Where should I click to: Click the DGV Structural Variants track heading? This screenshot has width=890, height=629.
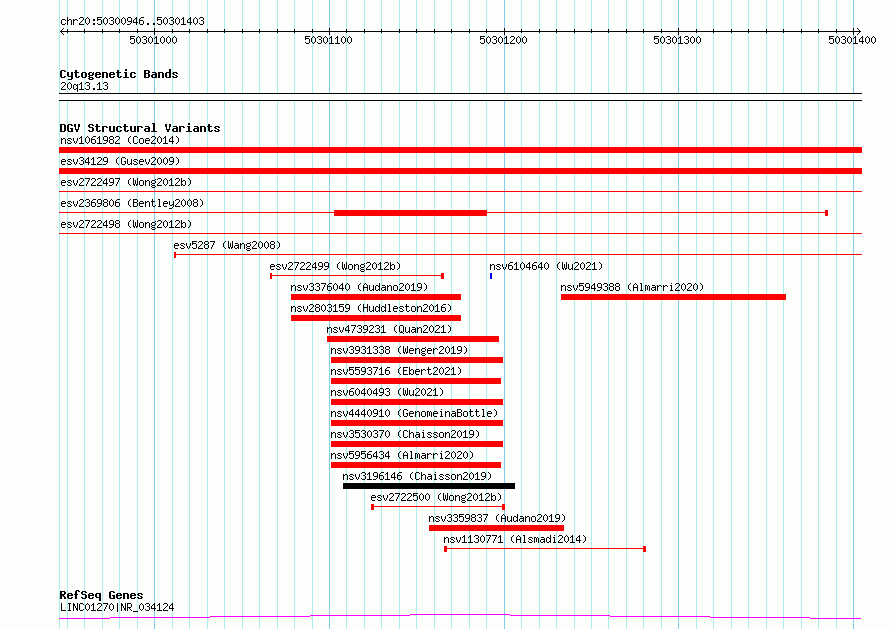pos(140,128)
